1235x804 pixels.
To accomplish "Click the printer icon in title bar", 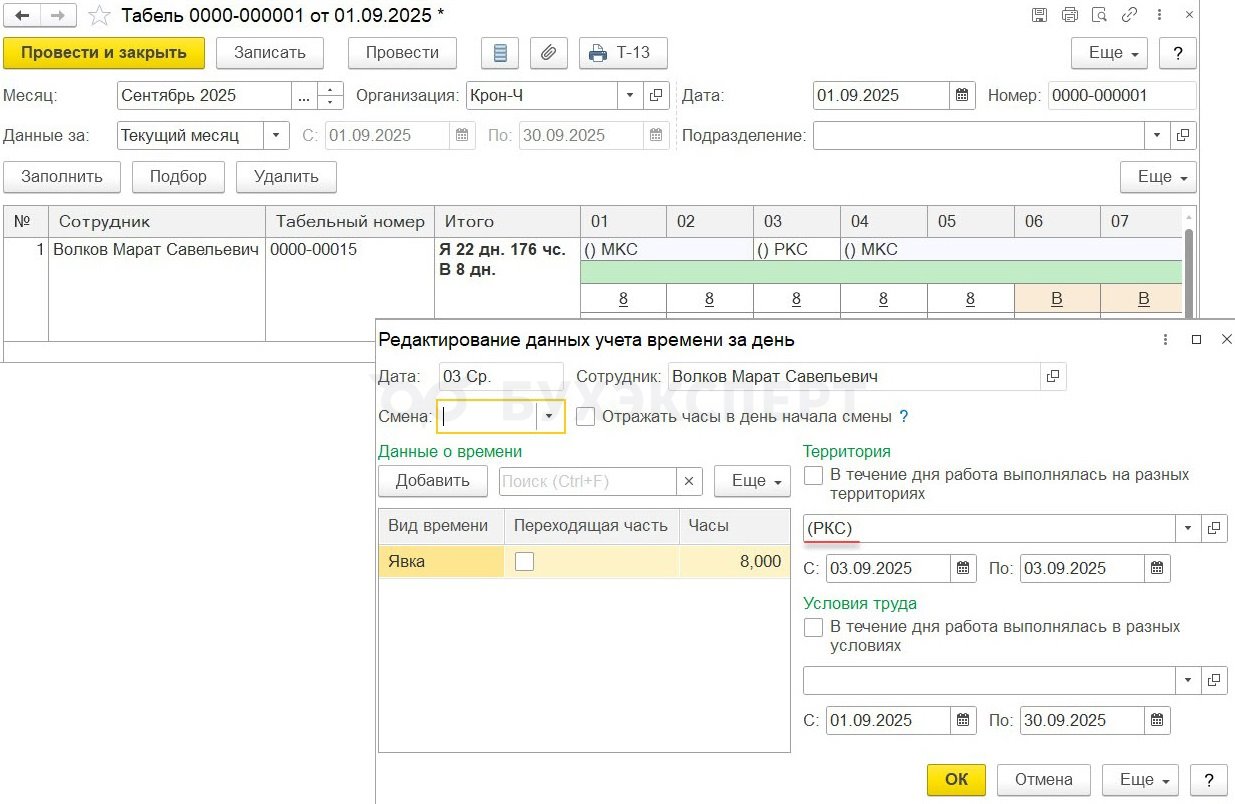I will (x=1069, y=15).
